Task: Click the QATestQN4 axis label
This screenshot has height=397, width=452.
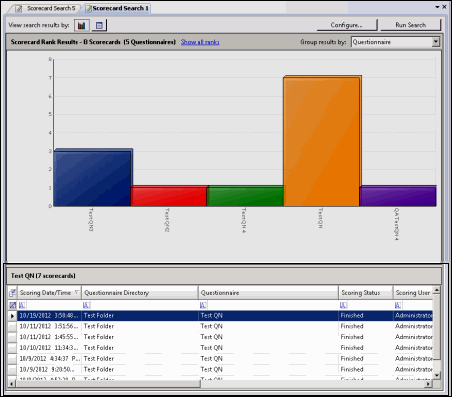Action: tap(396, 224)
